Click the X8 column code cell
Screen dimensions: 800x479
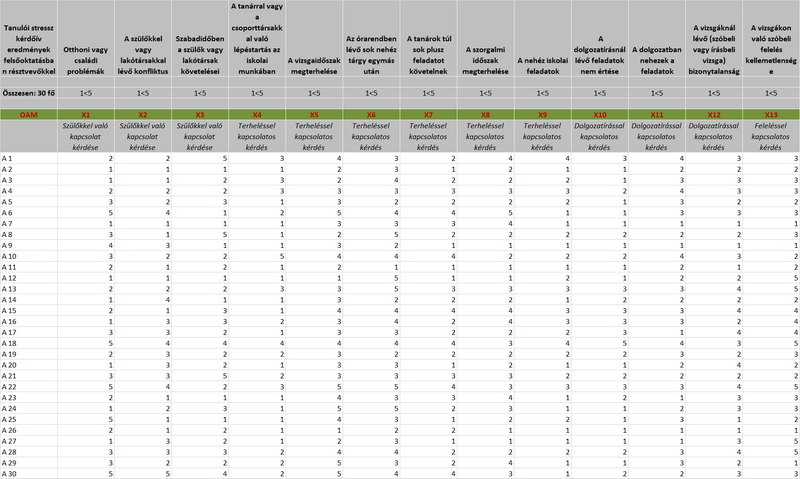[x=486, y=115]
